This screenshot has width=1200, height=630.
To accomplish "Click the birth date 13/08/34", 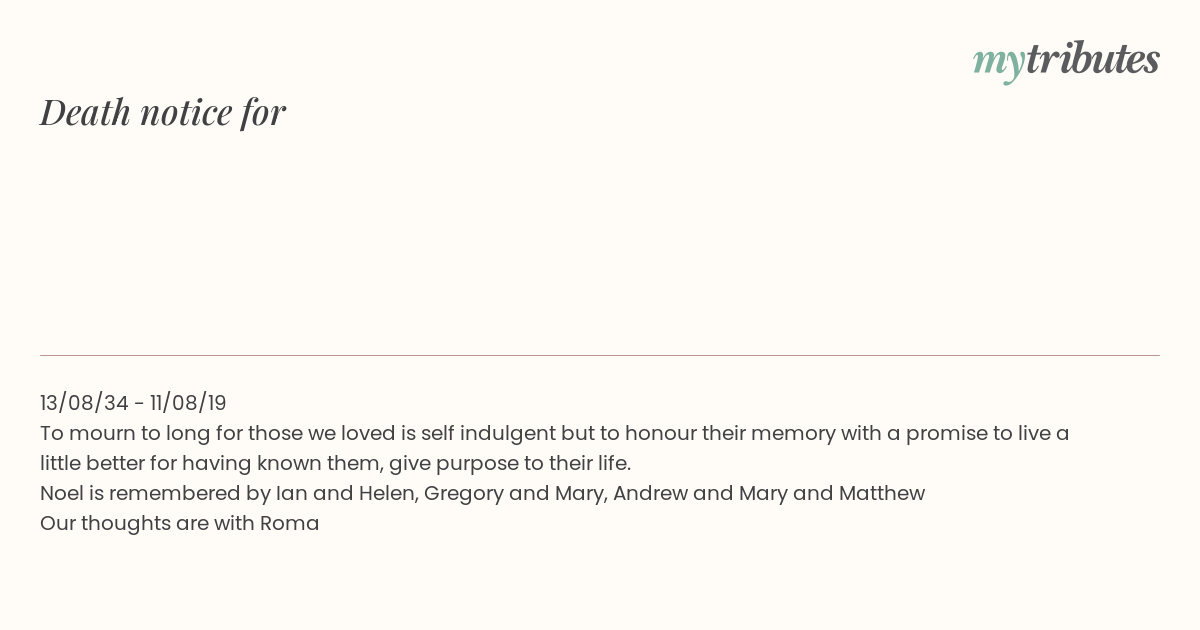I will [85, 403].
